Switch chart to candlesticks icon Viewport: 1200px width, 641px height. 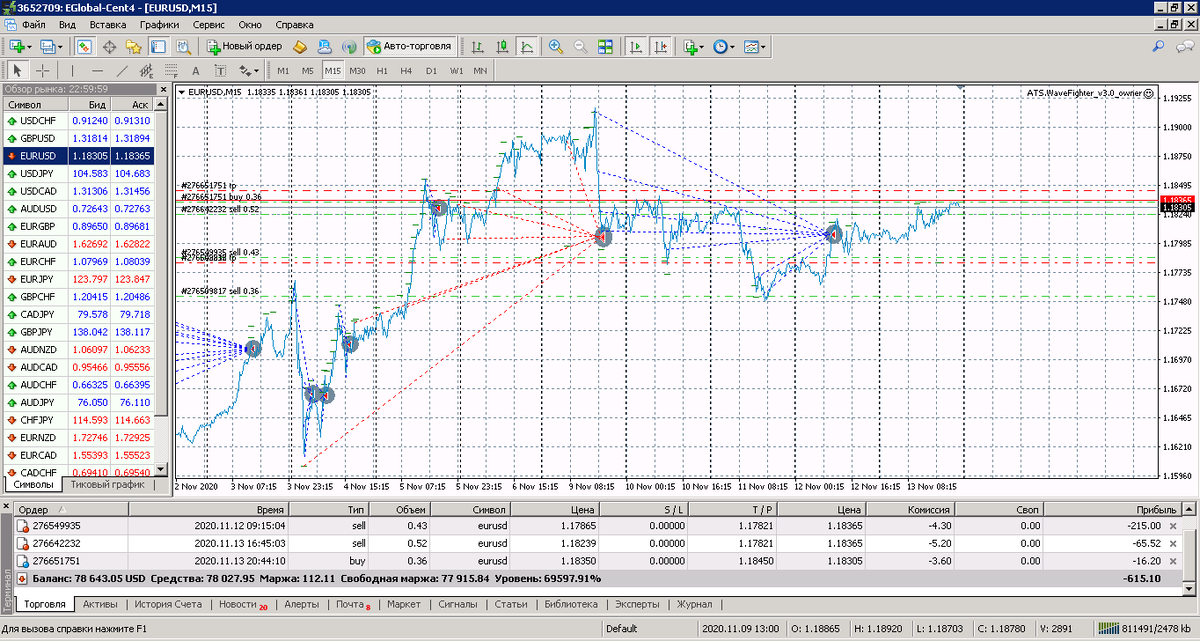coord(502,46)
